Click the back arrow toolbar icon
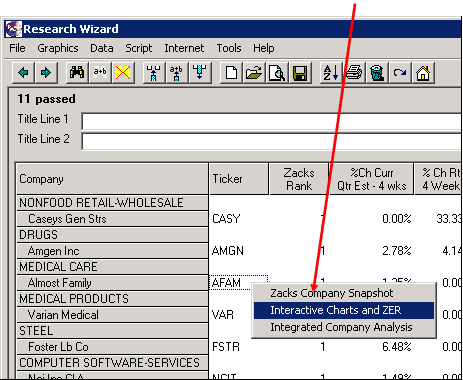This screenshot has width=463, height=380. (23, 72)
